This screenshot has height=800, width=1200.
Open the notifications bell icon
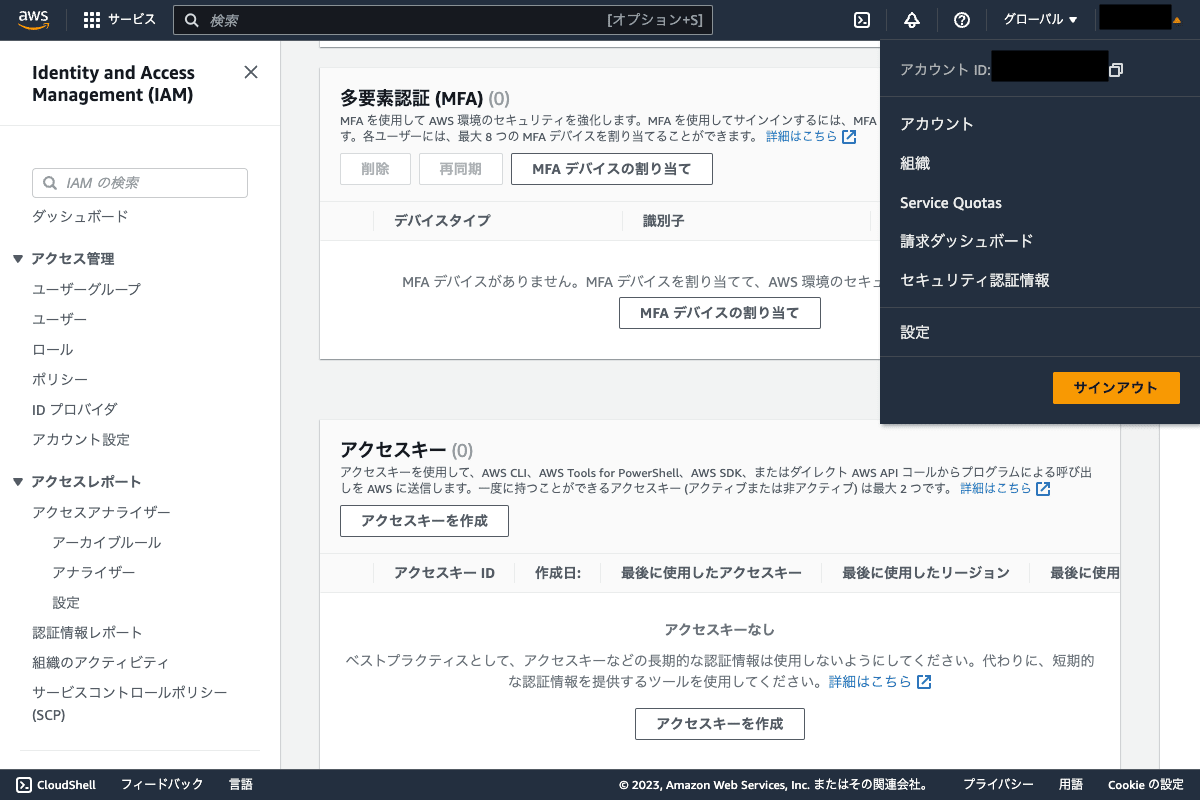(912, 20)
